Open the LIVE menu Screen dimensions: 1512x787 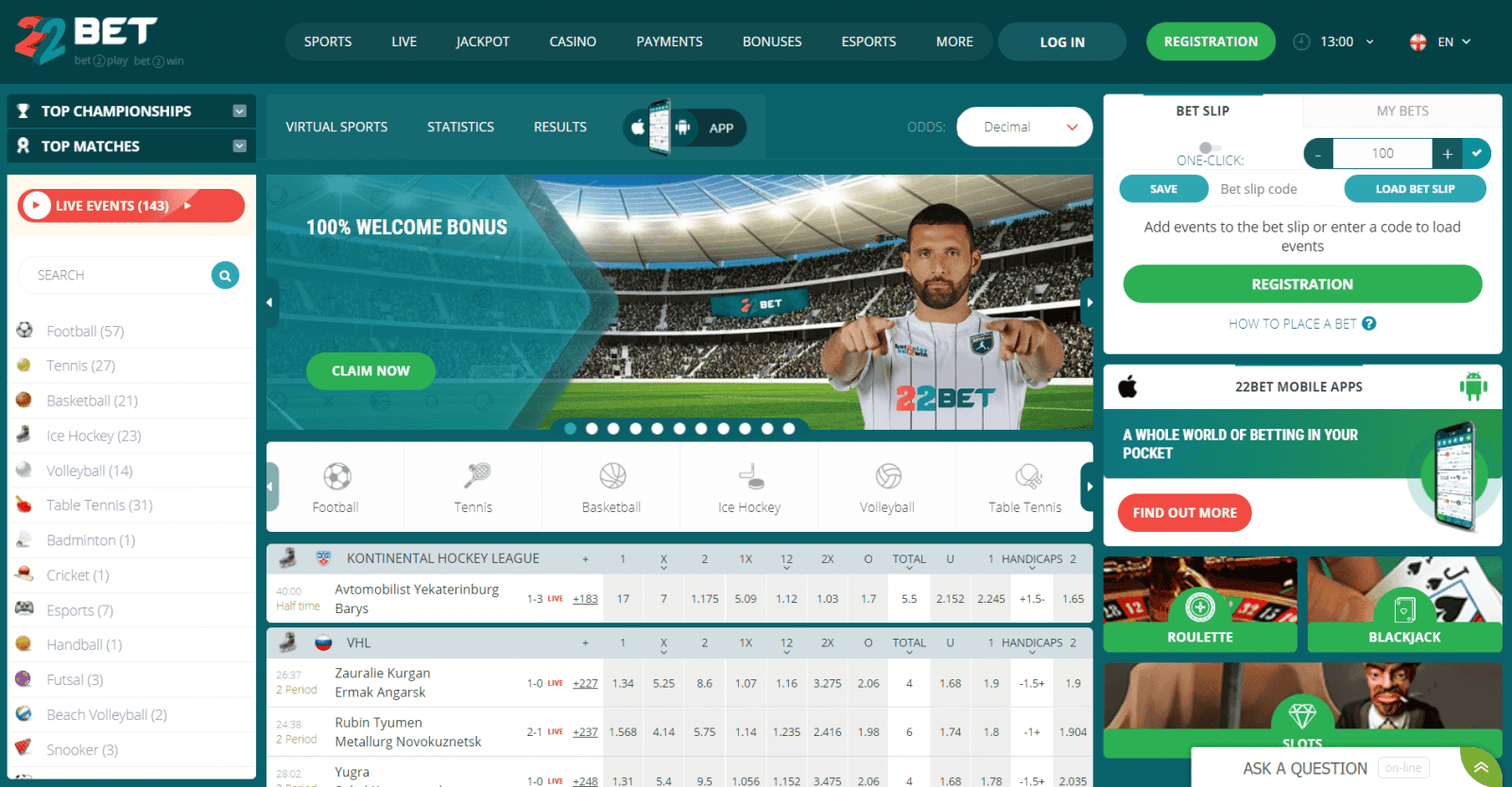click(x=404, y=42)
